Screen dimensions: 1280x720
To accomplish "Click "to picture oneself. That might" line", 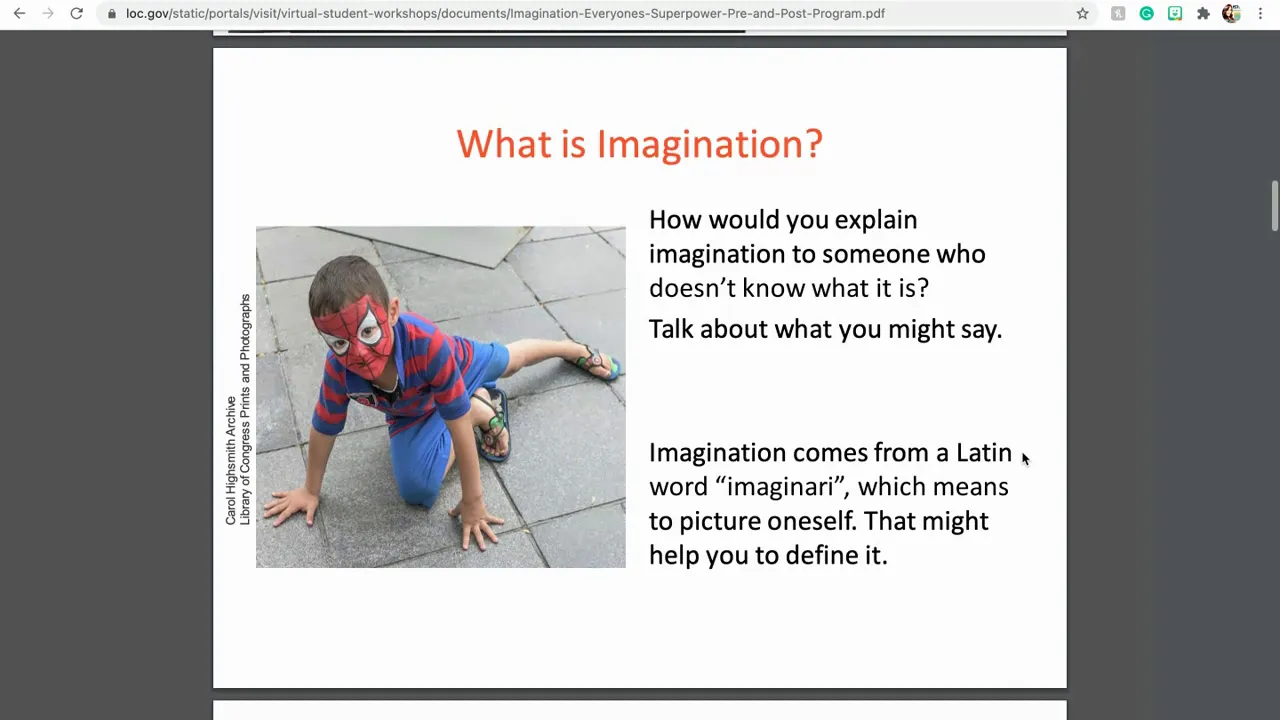I will tap(819, 521).
